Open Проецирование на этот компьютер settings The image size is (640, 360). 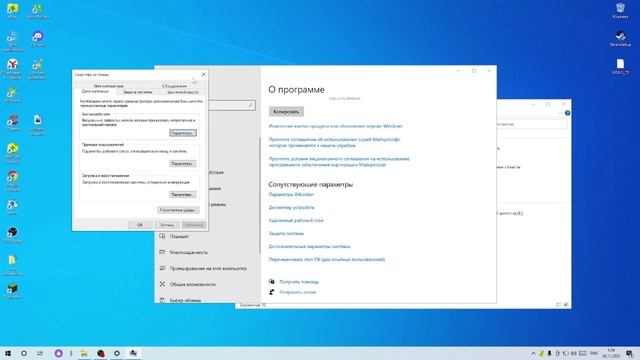point(208,268)
